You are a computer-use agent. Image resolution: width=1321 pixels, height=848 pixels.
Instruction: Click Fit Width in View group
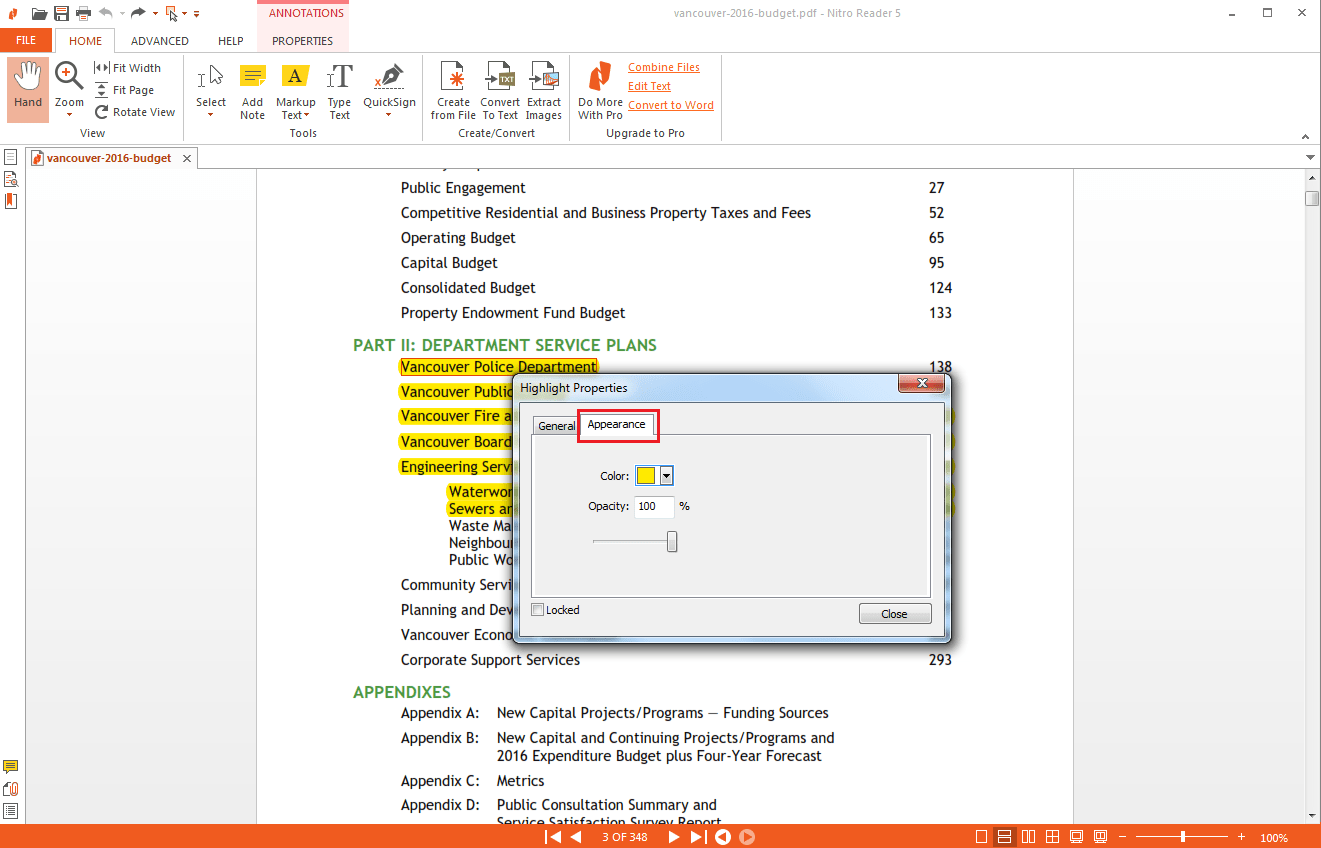coord(127,68)
